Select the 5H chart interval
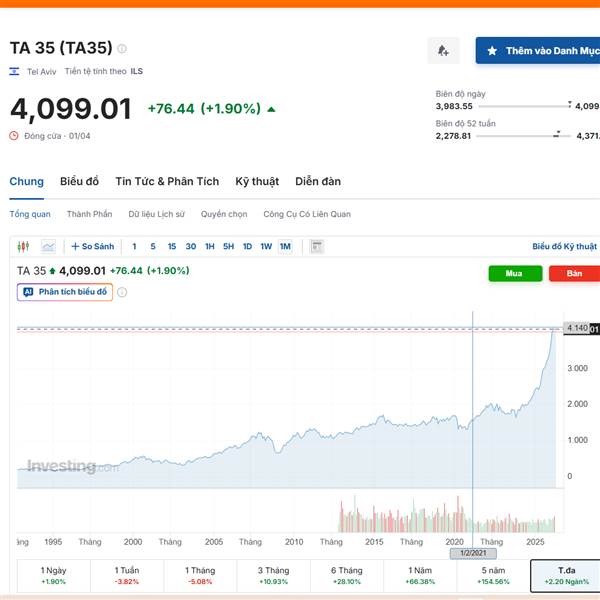This screenshot has height=600, width=600. 228,246
